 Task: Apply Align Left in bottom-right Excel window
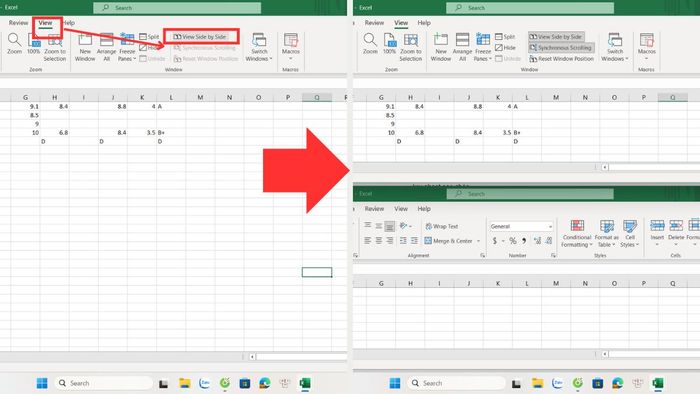(x=367, y=241)
